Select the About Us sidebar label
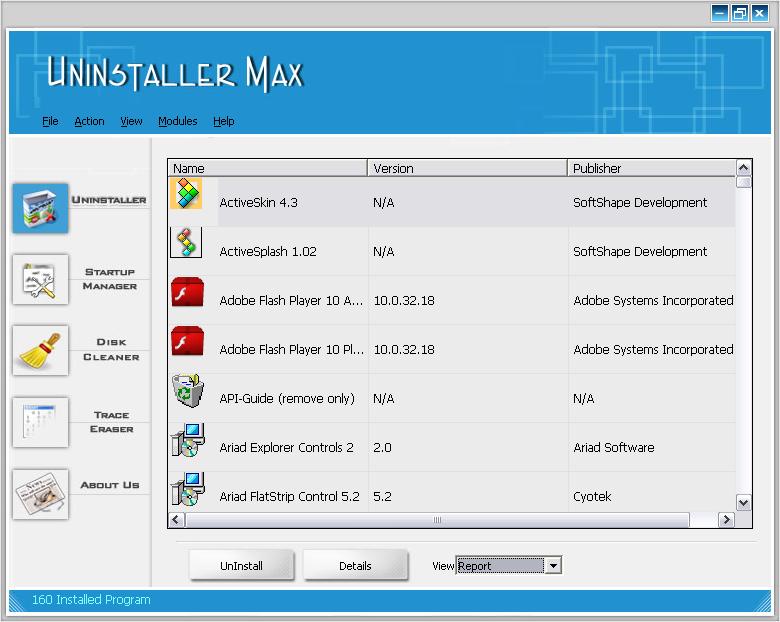The width and height of the screenshot is (780, 622). 109,485
